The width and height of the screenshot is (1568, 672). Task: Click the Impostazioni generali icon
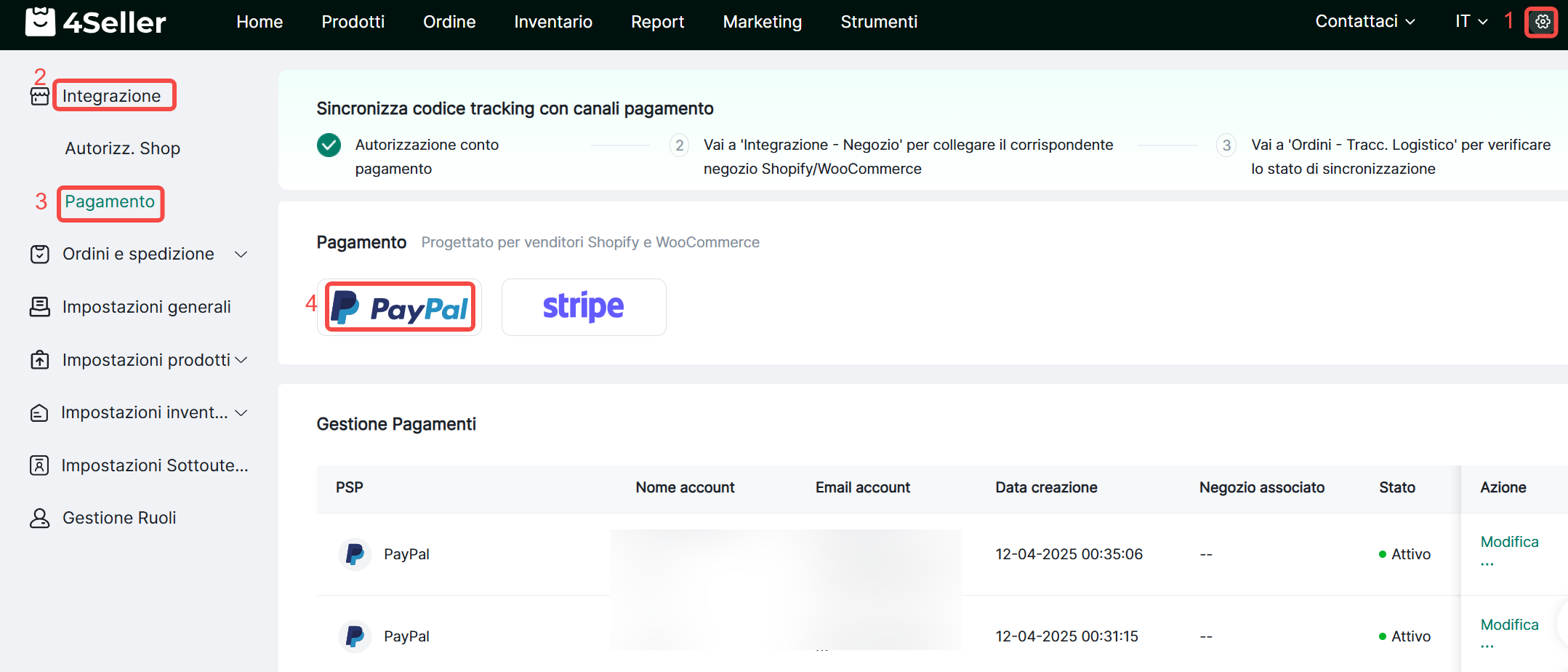40,307
